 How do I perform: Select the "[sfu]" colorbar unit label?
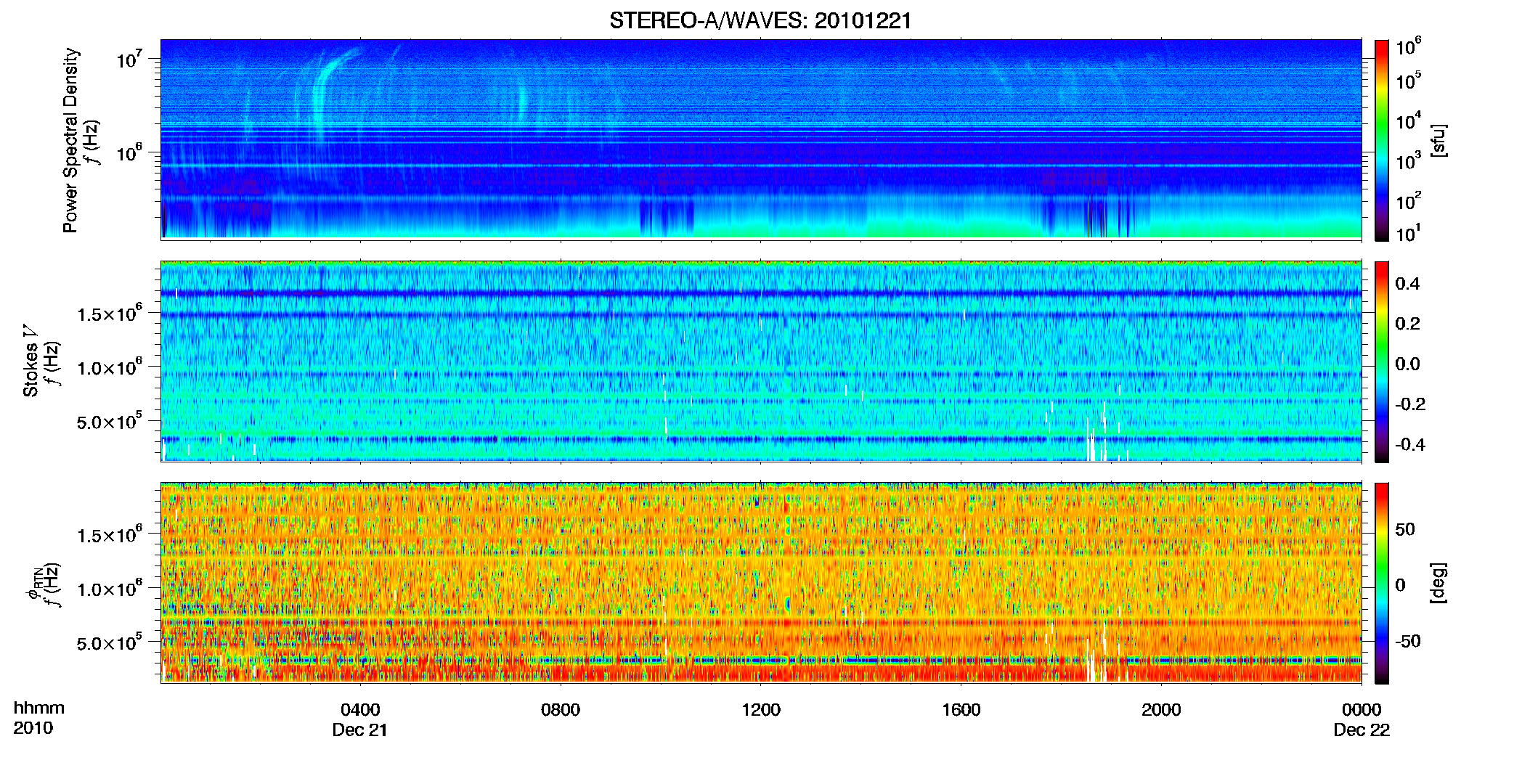click(x=1438, y=140)
